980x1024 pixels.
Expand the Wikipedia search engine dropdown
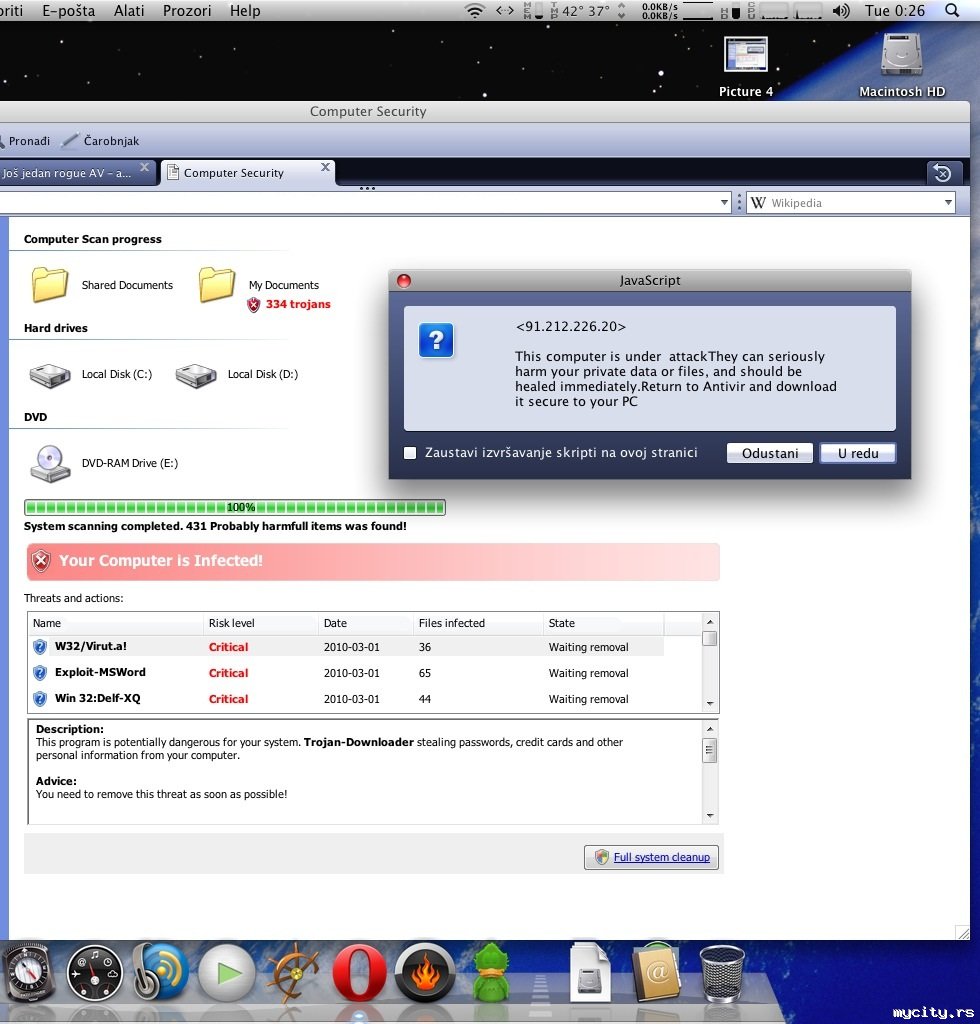[x=948, y=202]
